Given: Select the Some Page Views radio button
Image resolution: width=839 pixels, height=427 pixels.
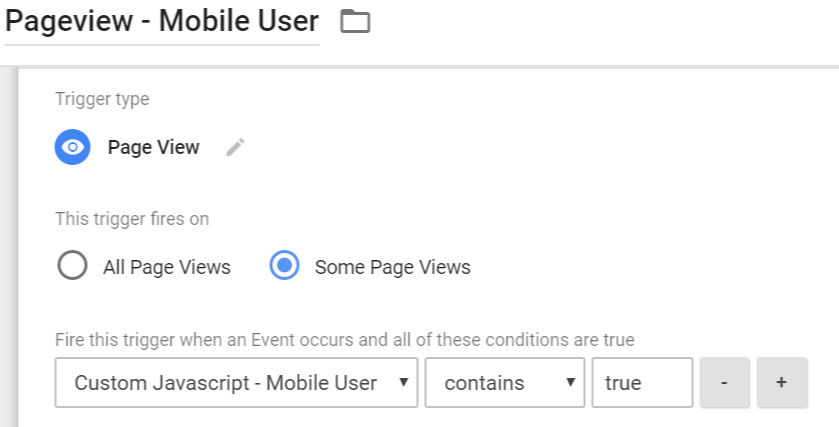Looking at the screenshot, I should pos(284,267).
